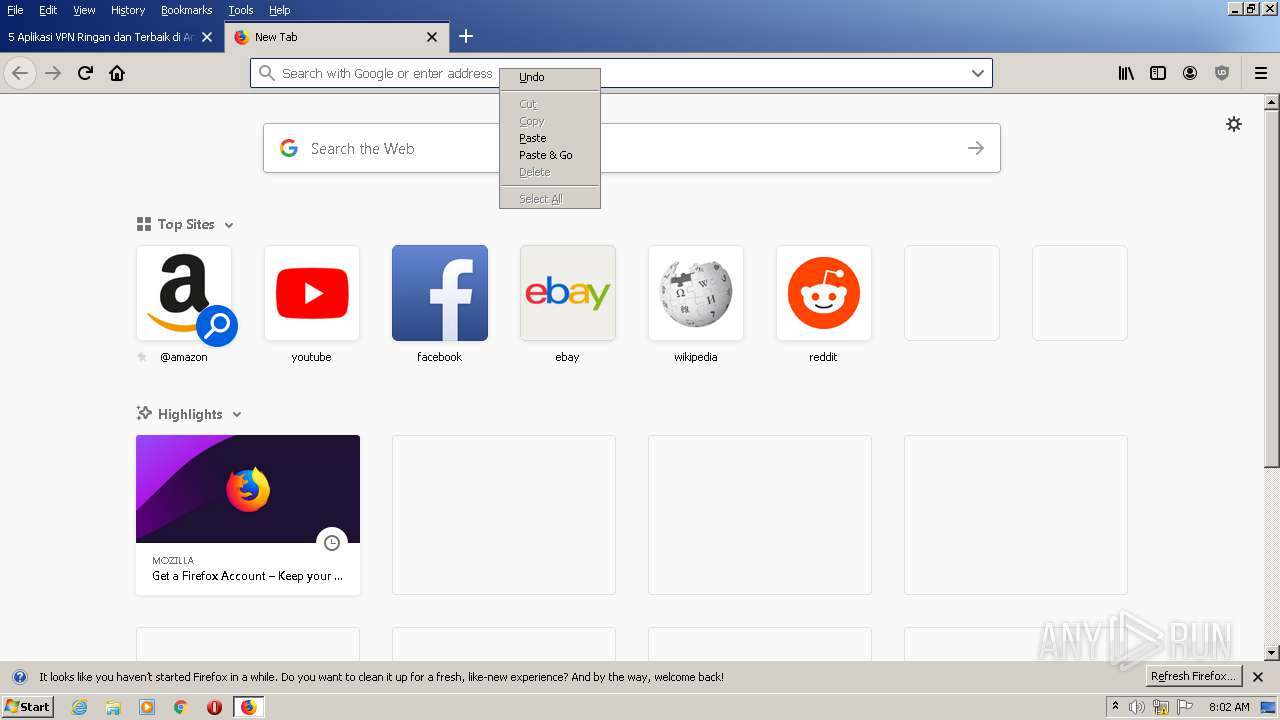Click the notification bar question icon

click(19, 677)
